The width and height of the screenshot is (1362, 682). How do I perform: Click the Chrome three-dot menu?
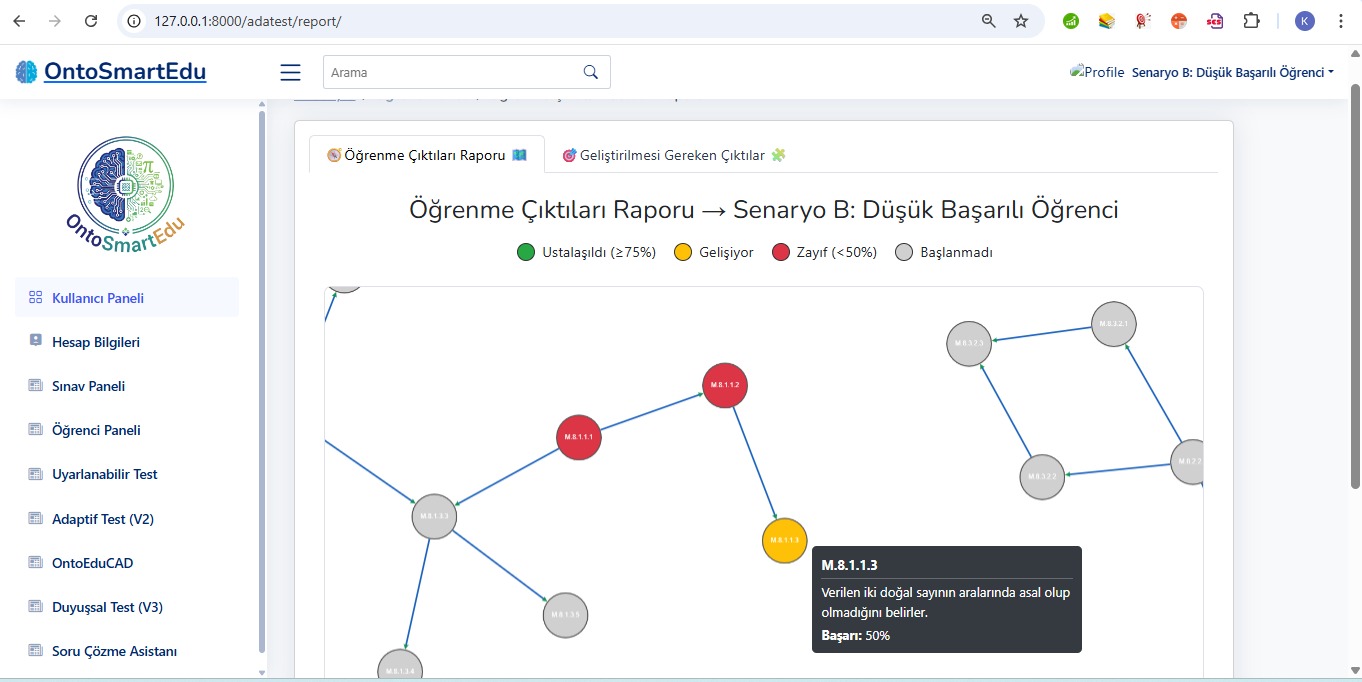[1340, 21]
